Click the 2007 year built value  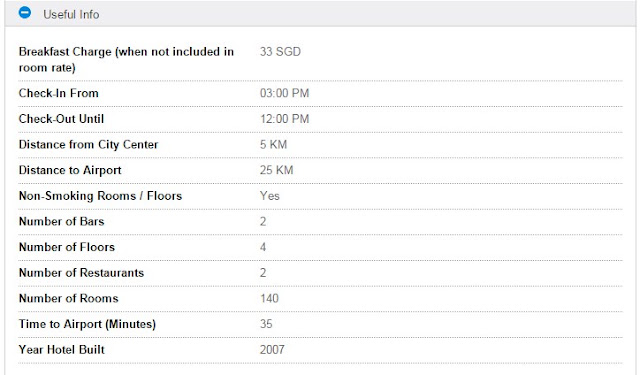pos(272,350)
